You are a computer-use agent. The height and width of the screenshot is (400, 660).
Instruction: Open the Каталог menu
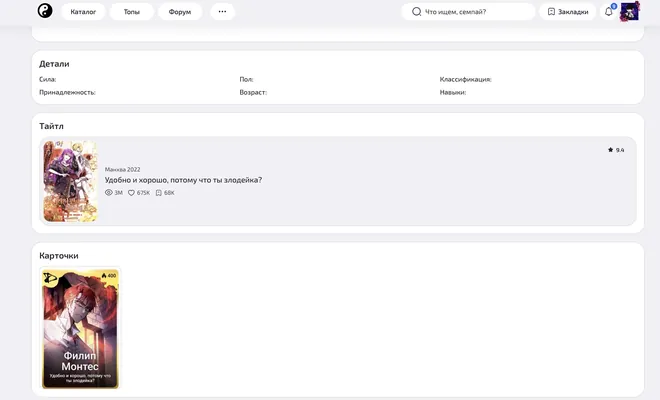[83, 12]
